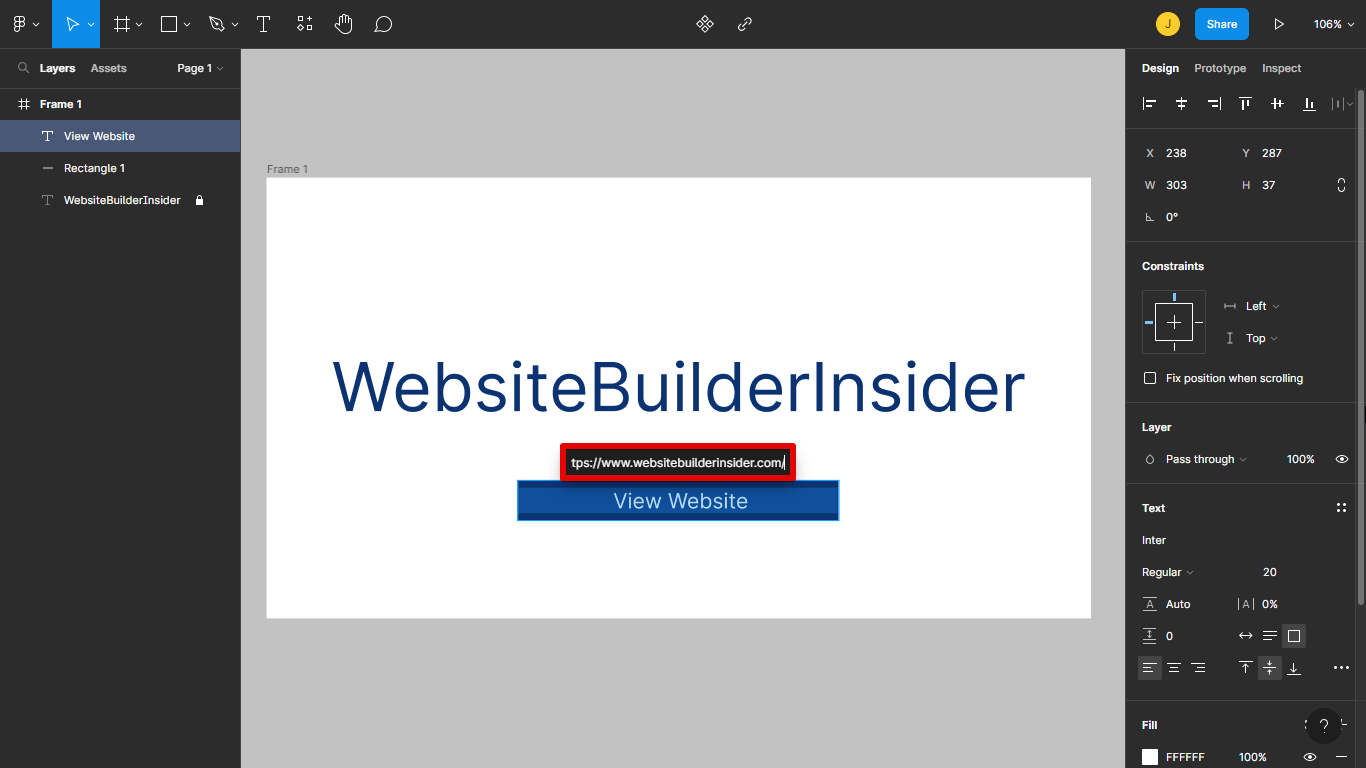
Task: Select the Pen tool
Action: coord(217,24)
